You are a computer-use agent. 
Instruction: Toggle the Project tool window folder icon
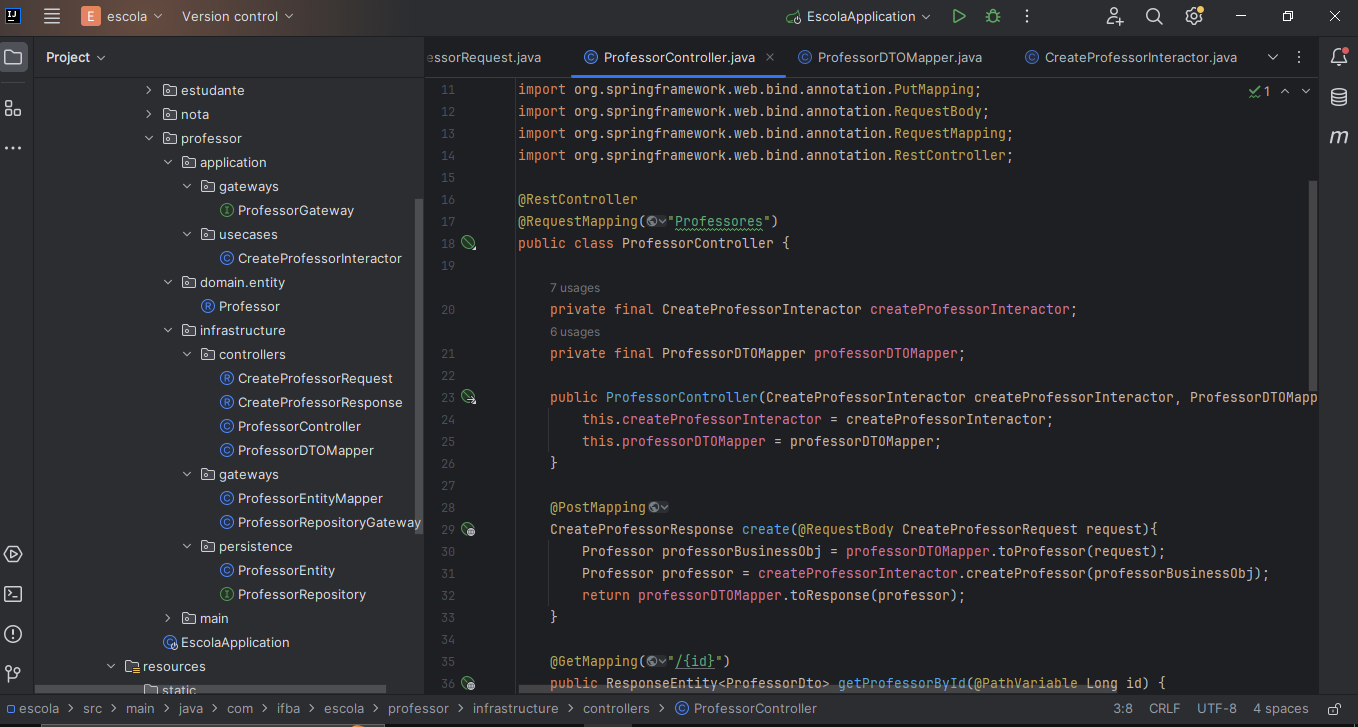click(13, 57)
